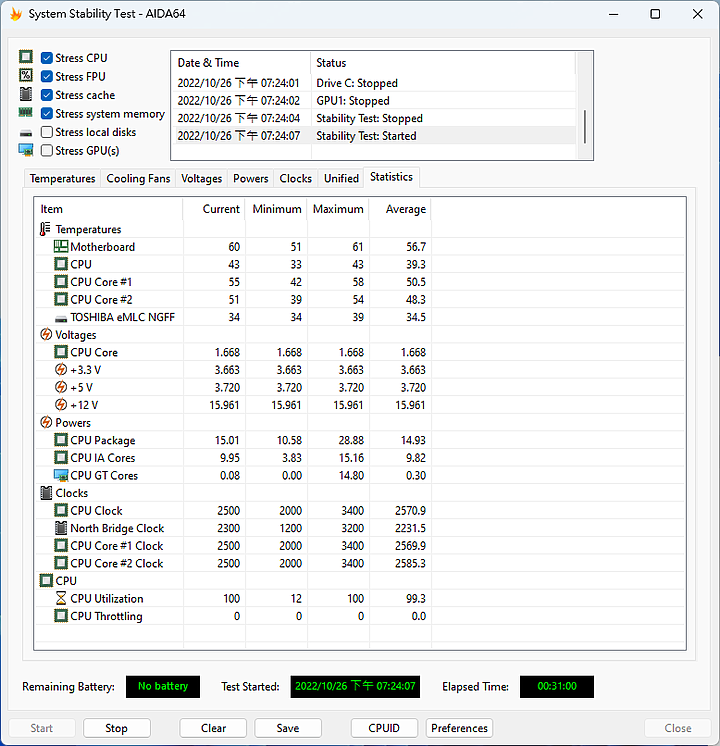
Task: Select the Clocks tab
Action: tap(296, 178)
